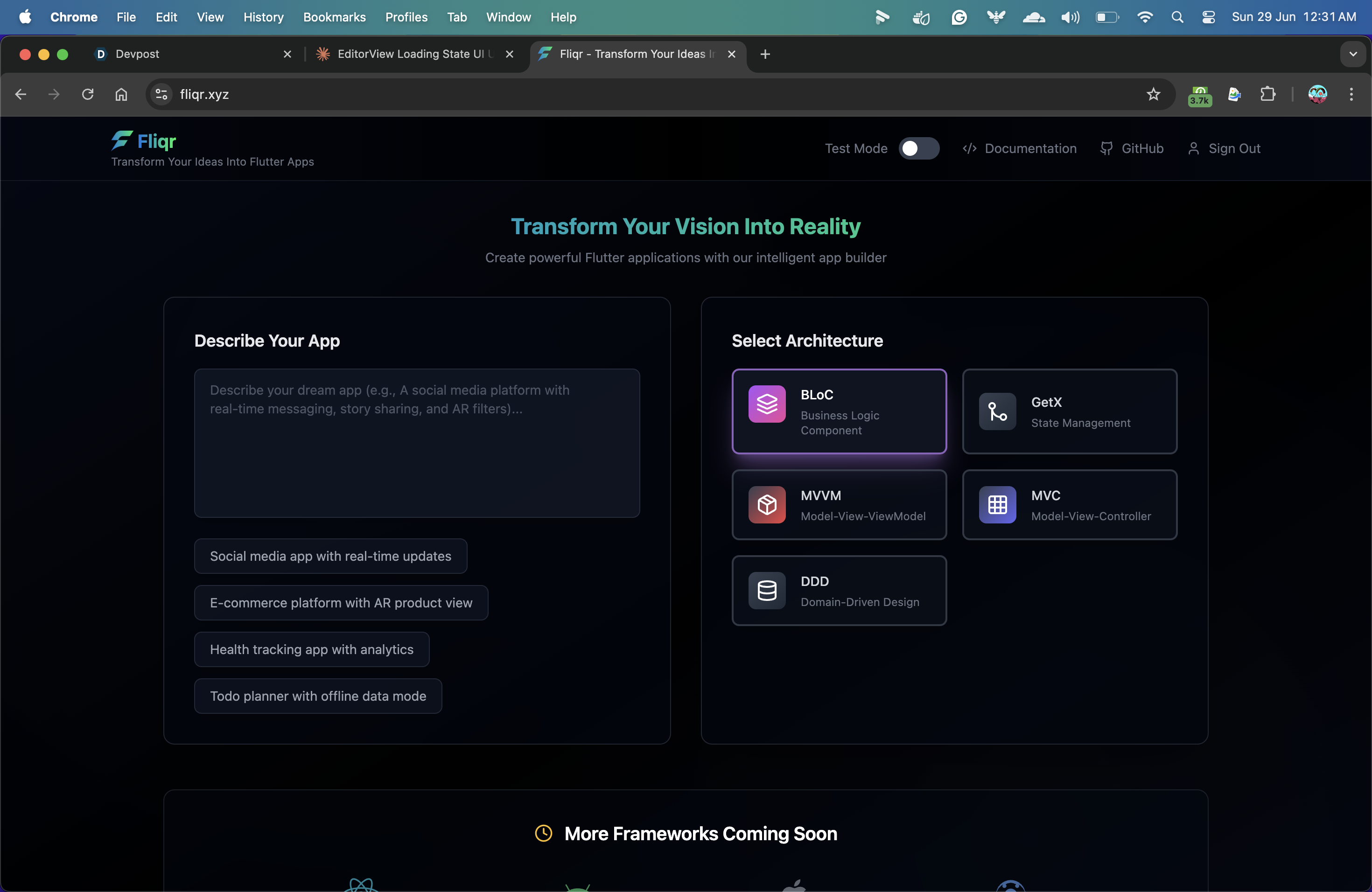Click the DDD database icon
The image size is (1372, 892).
[x=767, y=591]
